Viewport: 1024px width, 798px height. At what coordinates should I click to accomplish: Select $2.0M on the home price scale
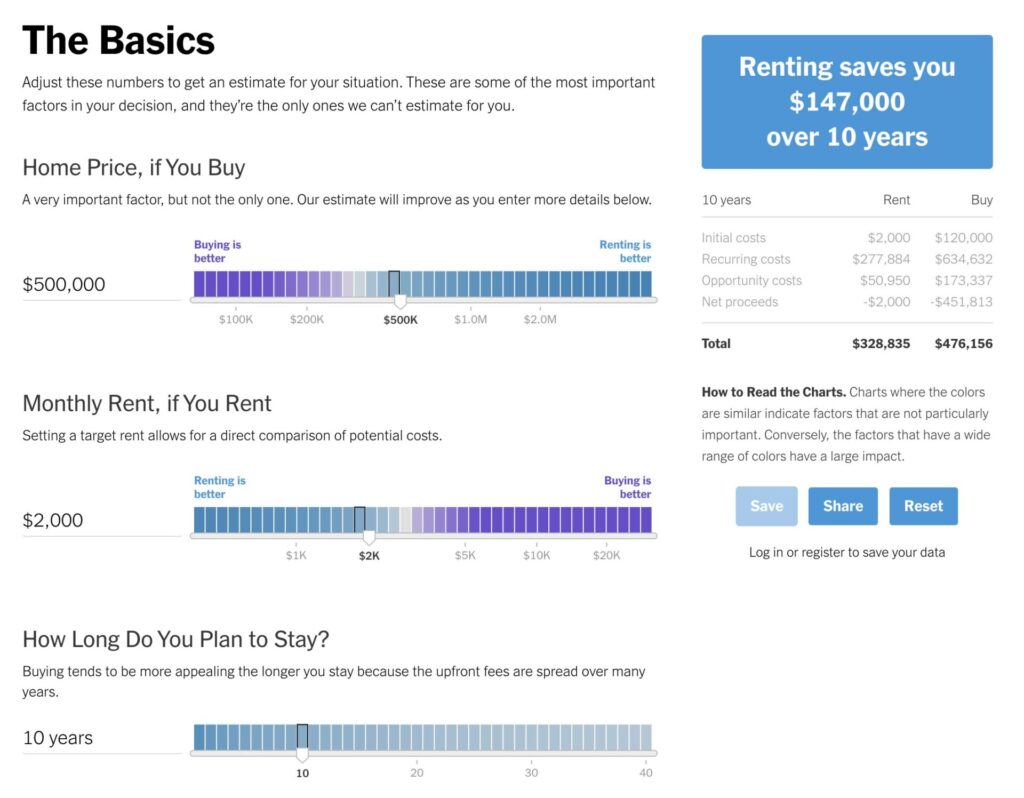point(540,319)
